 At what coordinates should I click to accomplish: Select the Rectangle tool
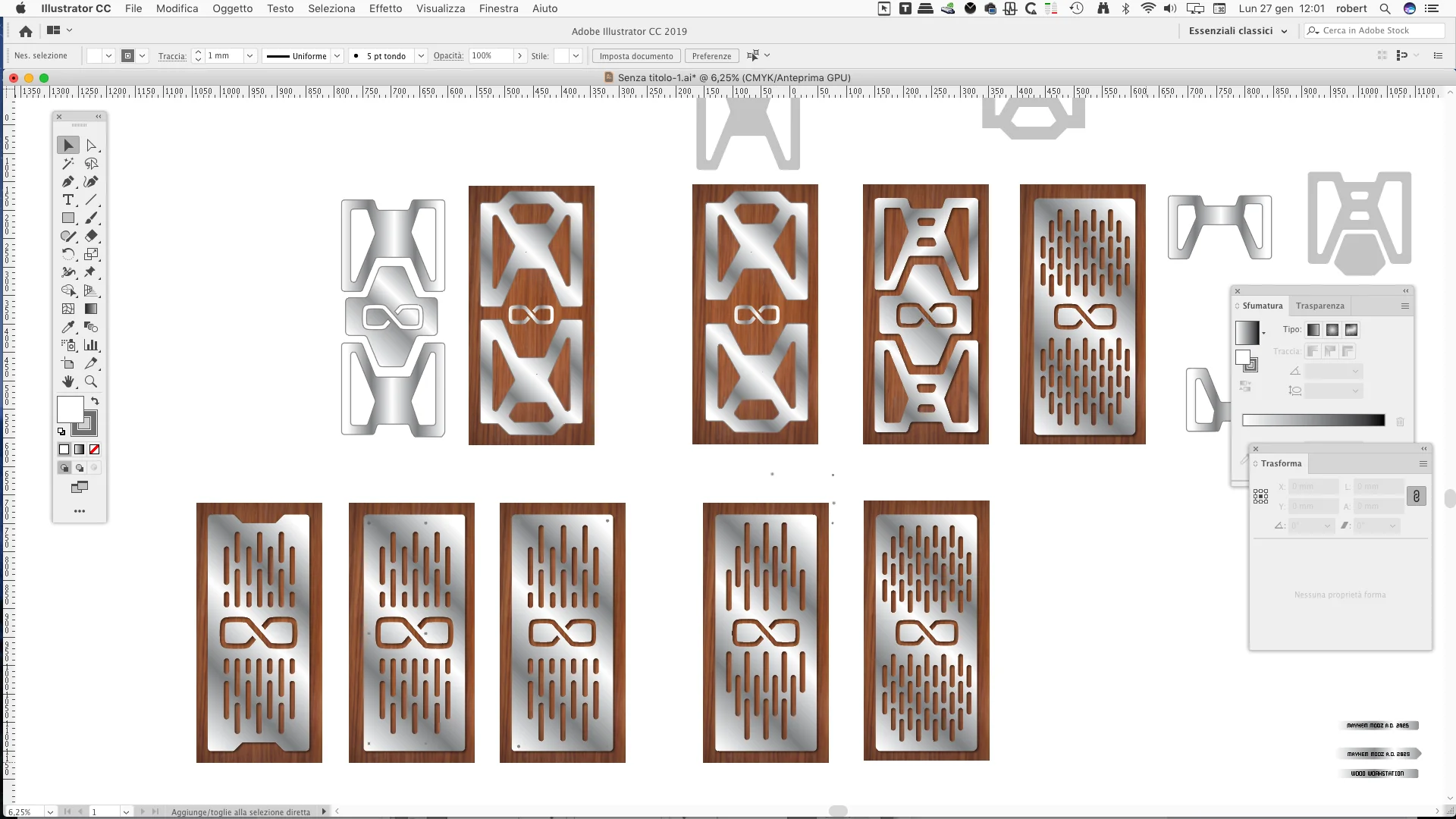(x=68, y=218)
